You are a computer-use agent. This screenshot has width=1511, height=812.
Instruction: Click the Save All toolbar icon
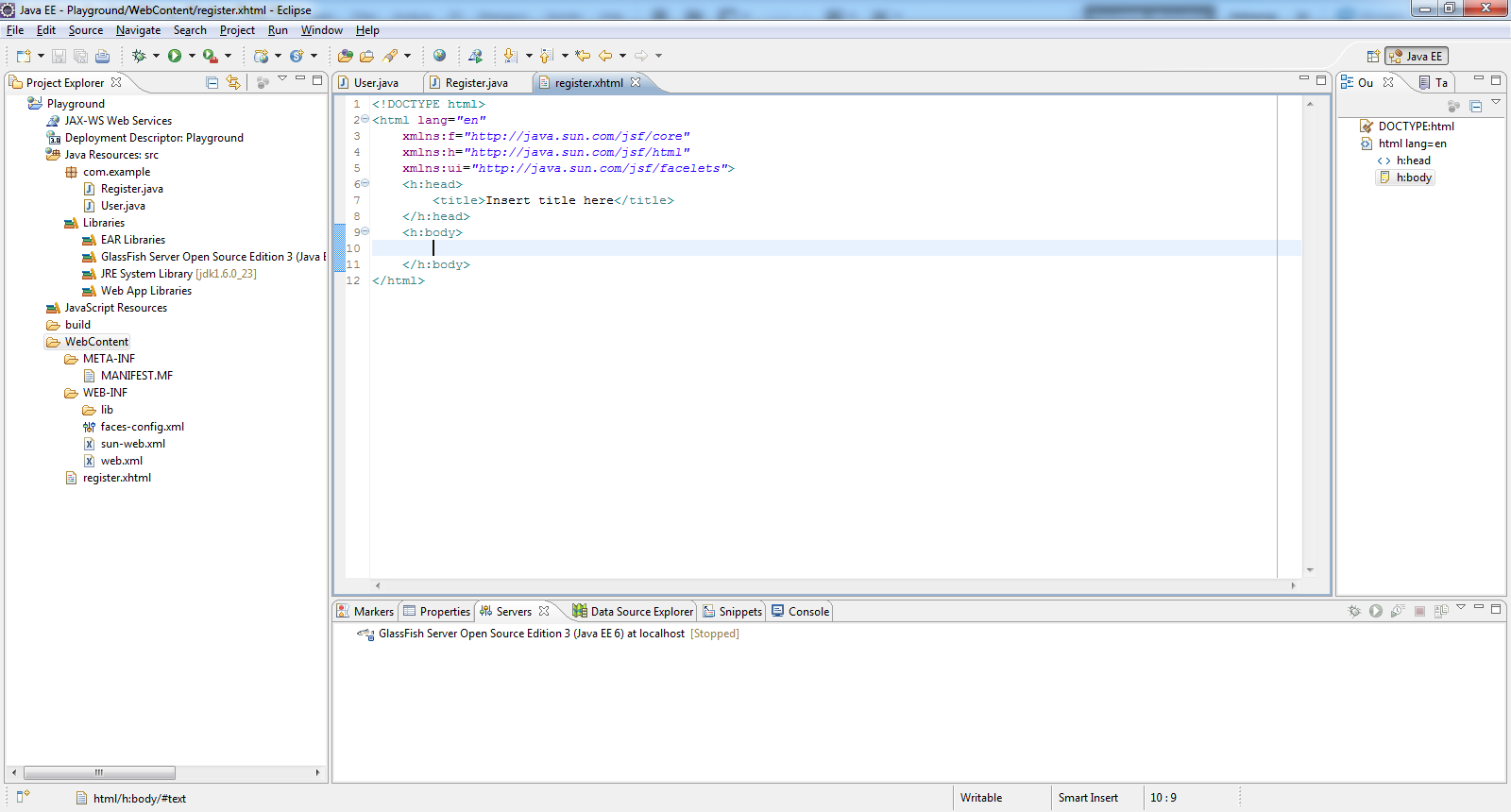point(80,56)
